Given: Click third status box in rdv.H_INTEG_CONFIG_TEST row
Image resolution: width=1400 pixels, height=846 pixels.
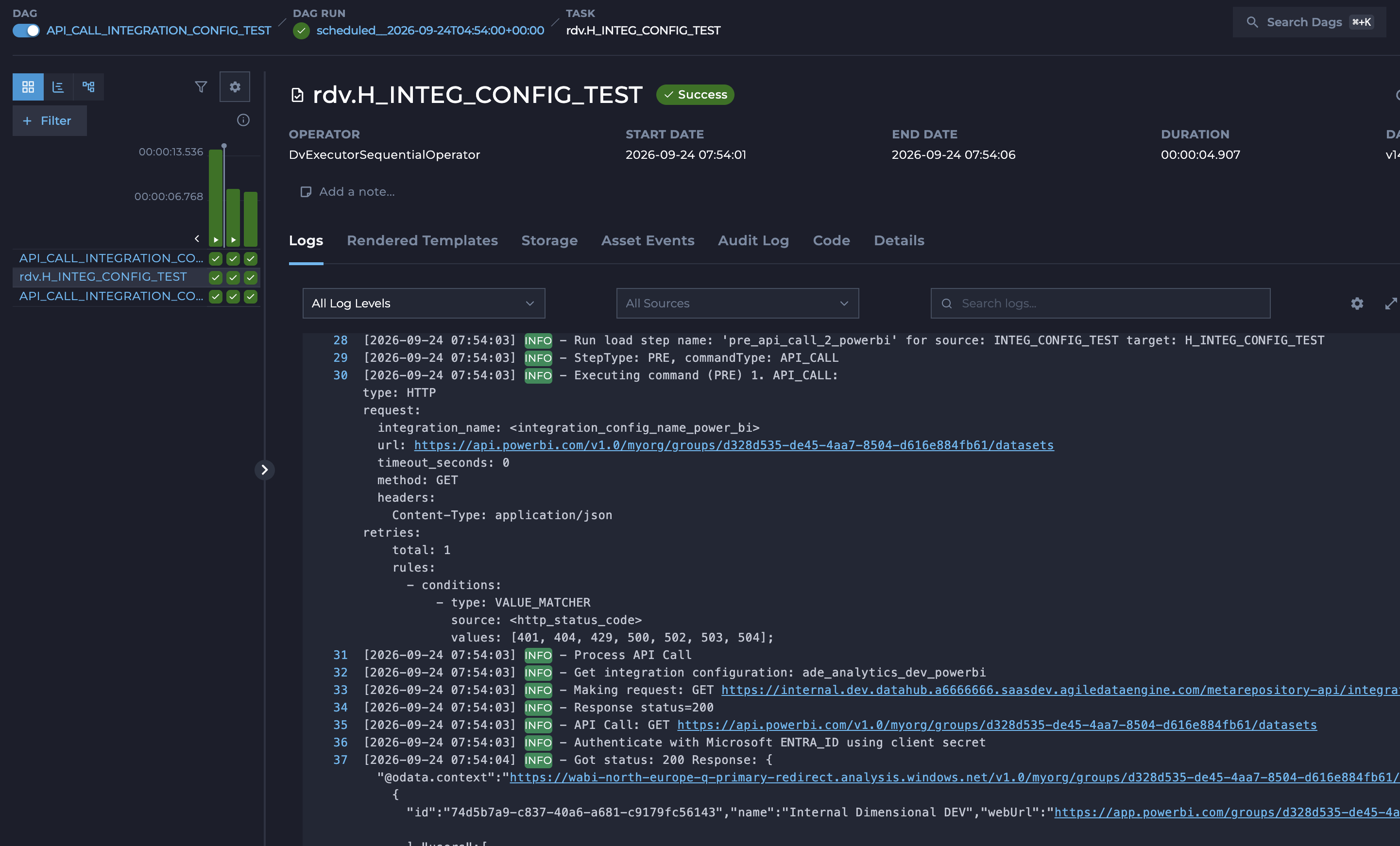Looking at the screenshot, I should pyautogui.click(x=251, y=278).
